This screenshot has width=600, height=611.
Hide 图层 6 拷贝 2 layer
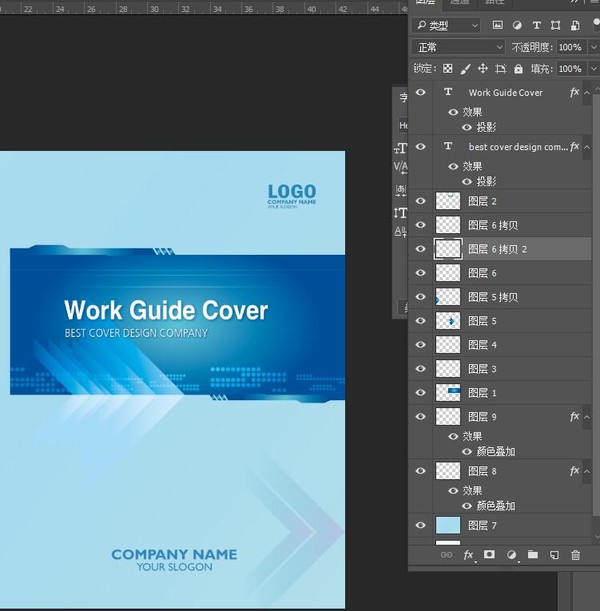[421, 249]
